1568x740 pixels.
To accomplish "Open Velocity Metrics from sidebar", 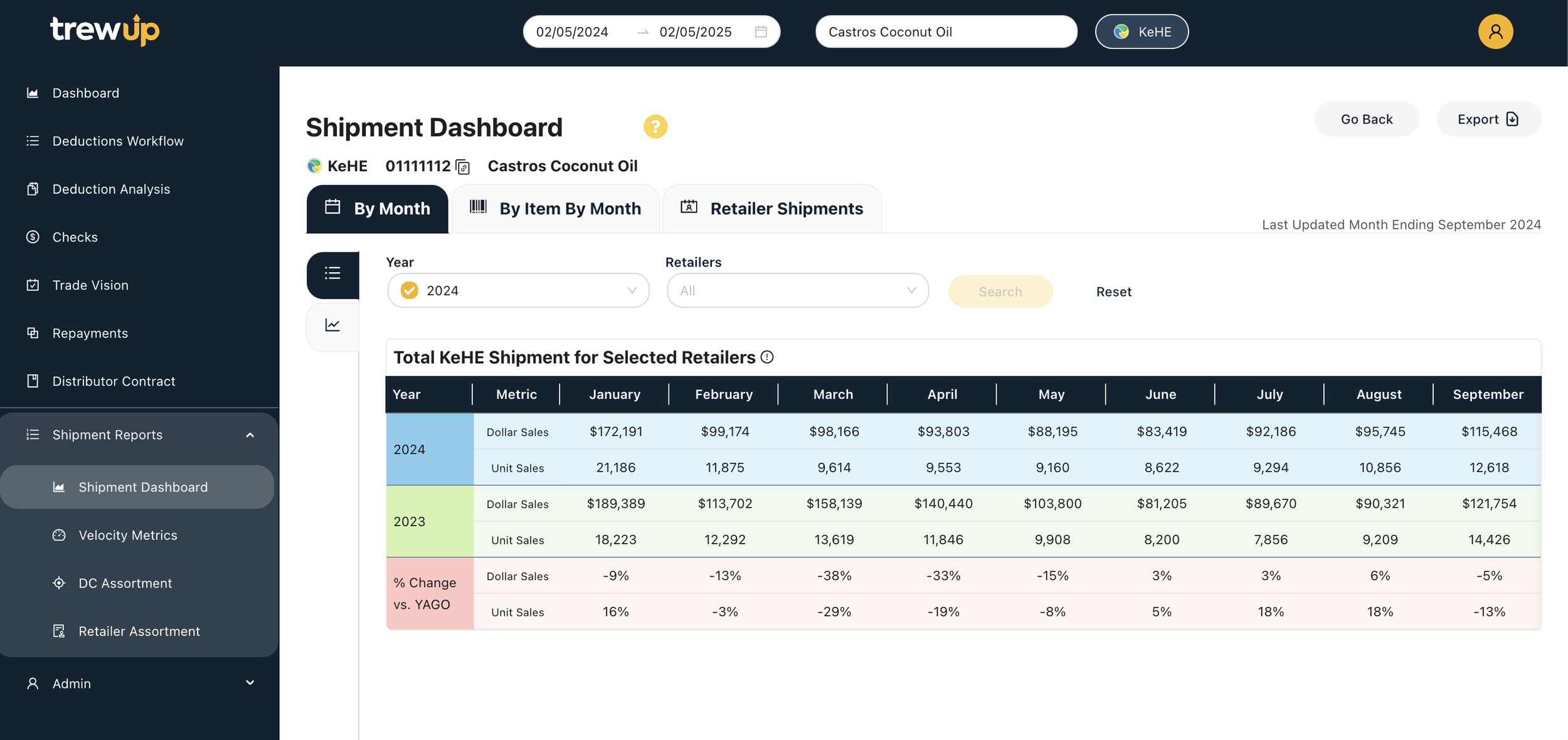I will pos(128,535).
